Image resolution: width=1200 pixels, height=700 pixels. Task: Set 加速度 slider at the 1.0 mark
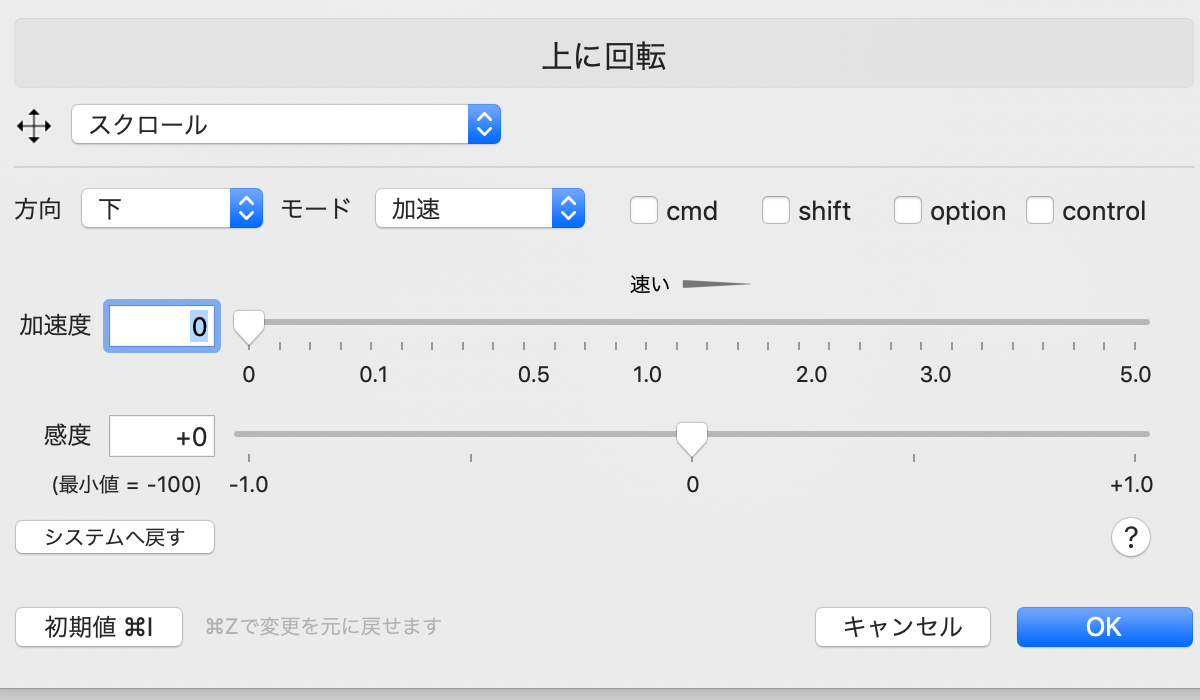point(648,322)
